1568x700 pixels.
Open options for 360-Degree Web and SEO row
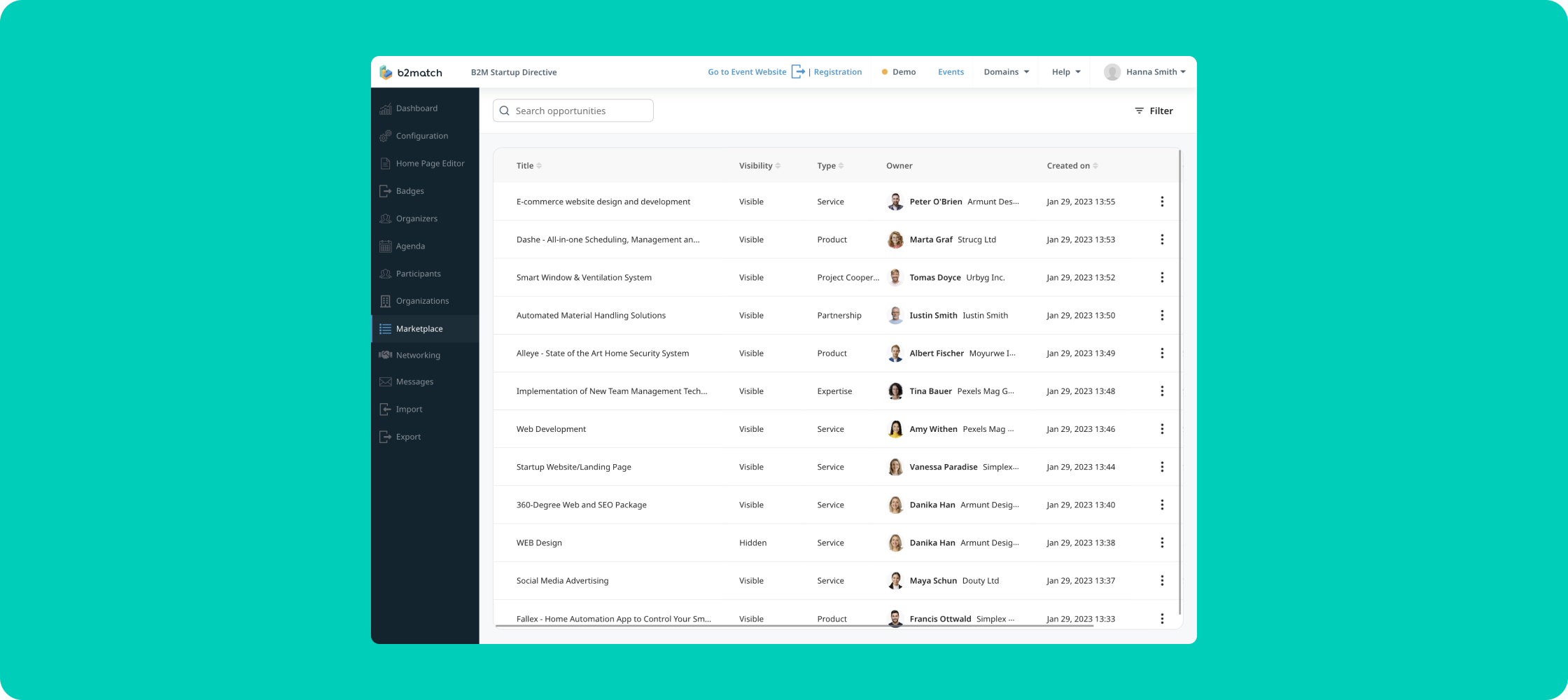point(1162,505)
